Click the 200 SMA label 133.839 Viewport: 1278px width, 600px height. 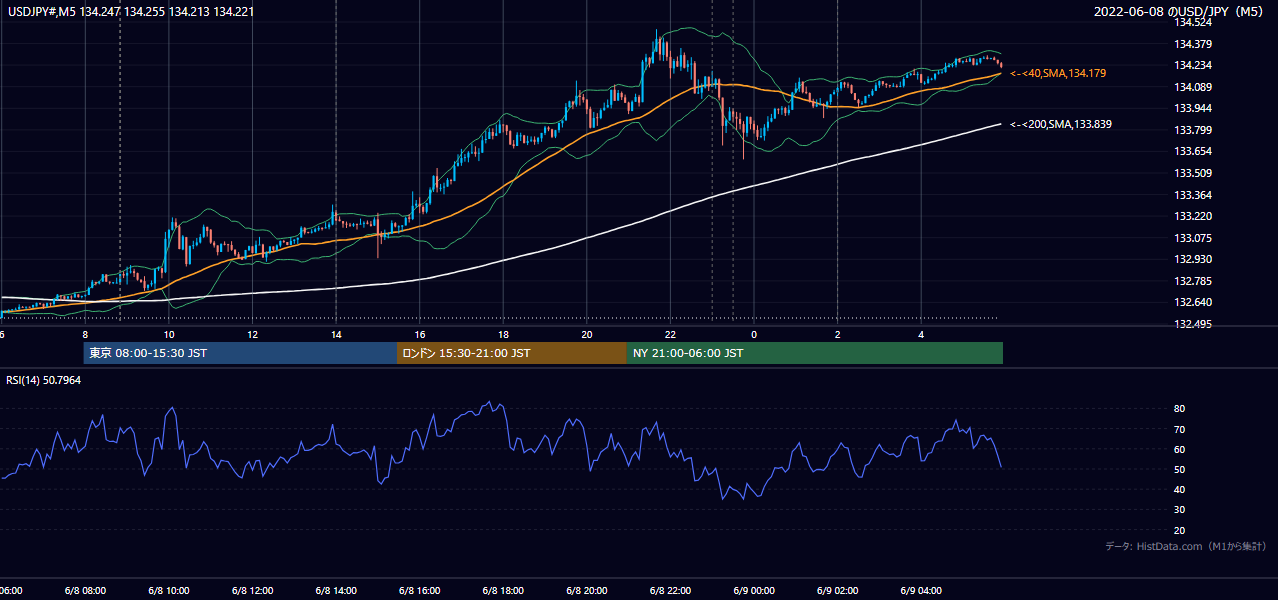tap(1060, 124)
